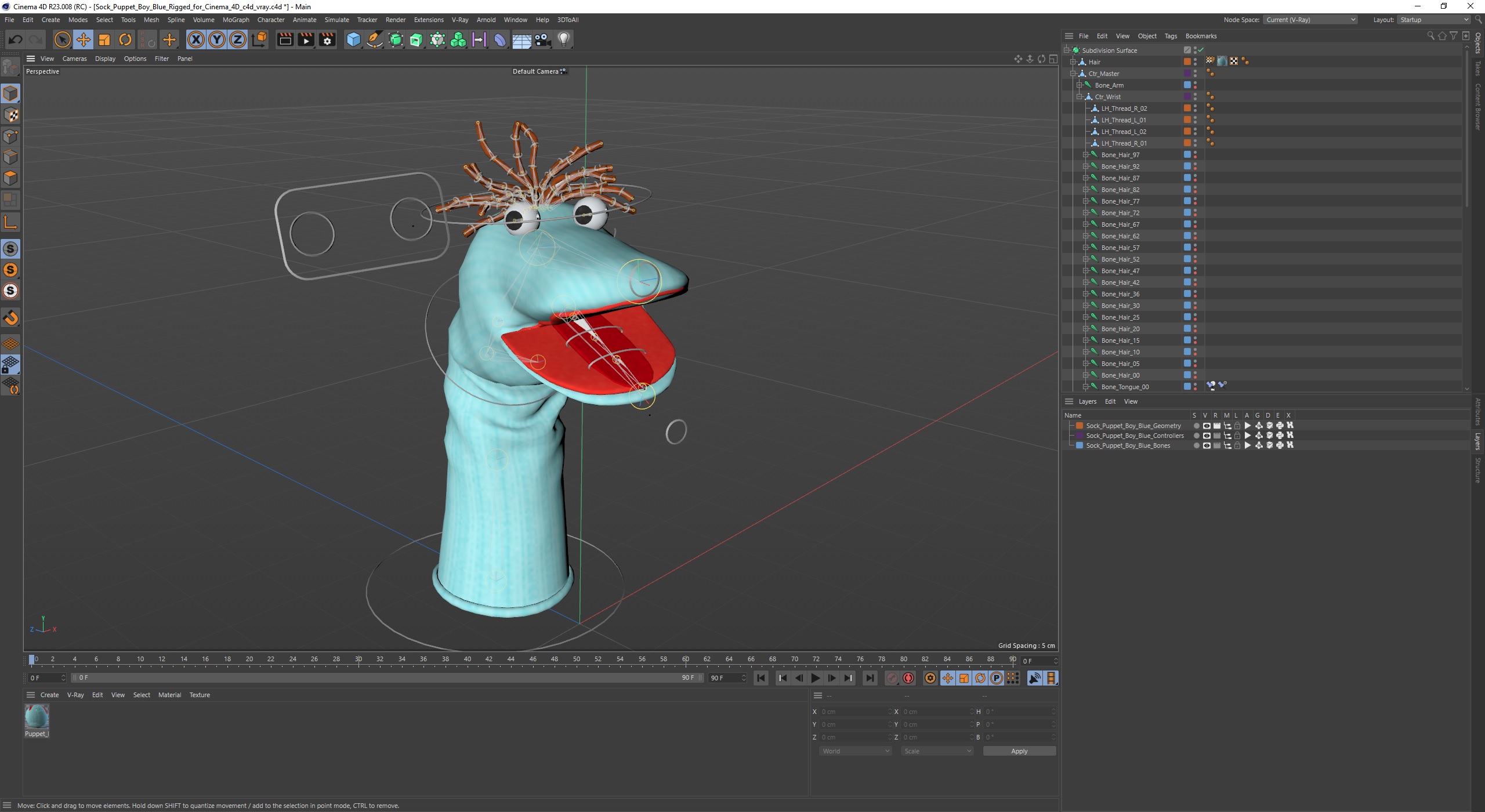
Task: Expand the Bone_Hair_97 node
Action: pos(1085,155)
